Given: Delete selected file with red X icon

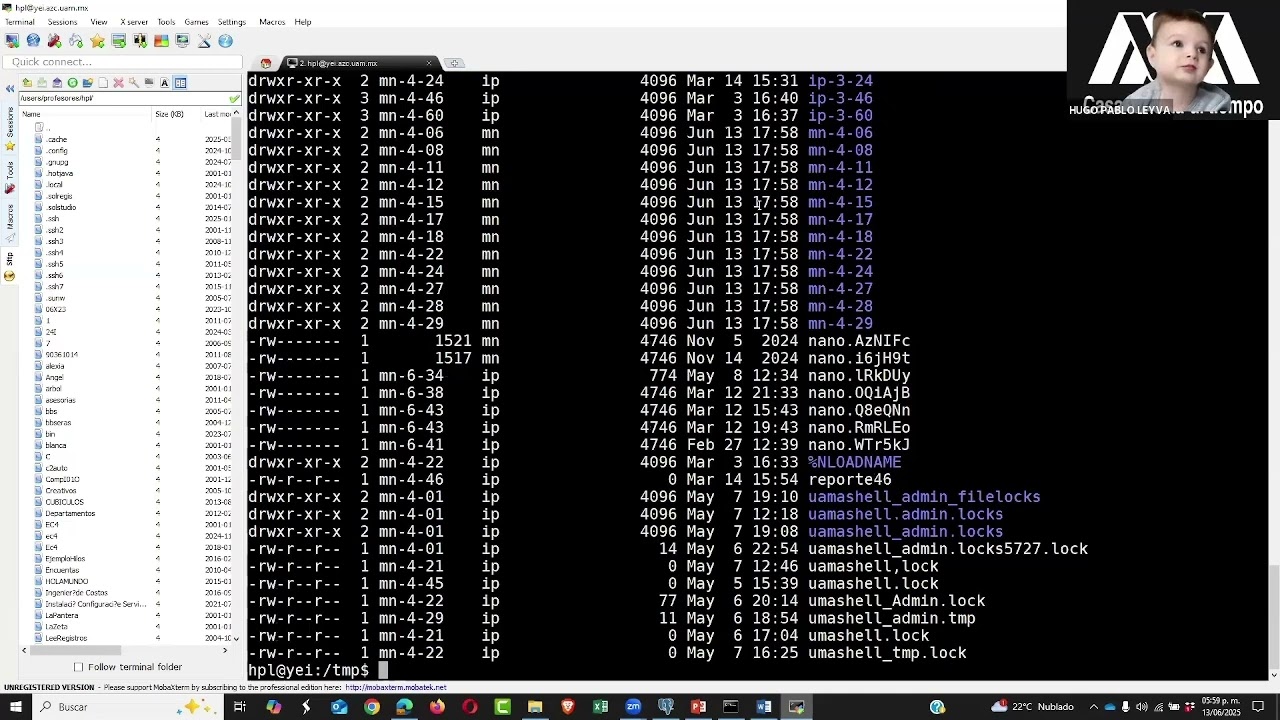Looking at the screenshot, I should 118,83.
